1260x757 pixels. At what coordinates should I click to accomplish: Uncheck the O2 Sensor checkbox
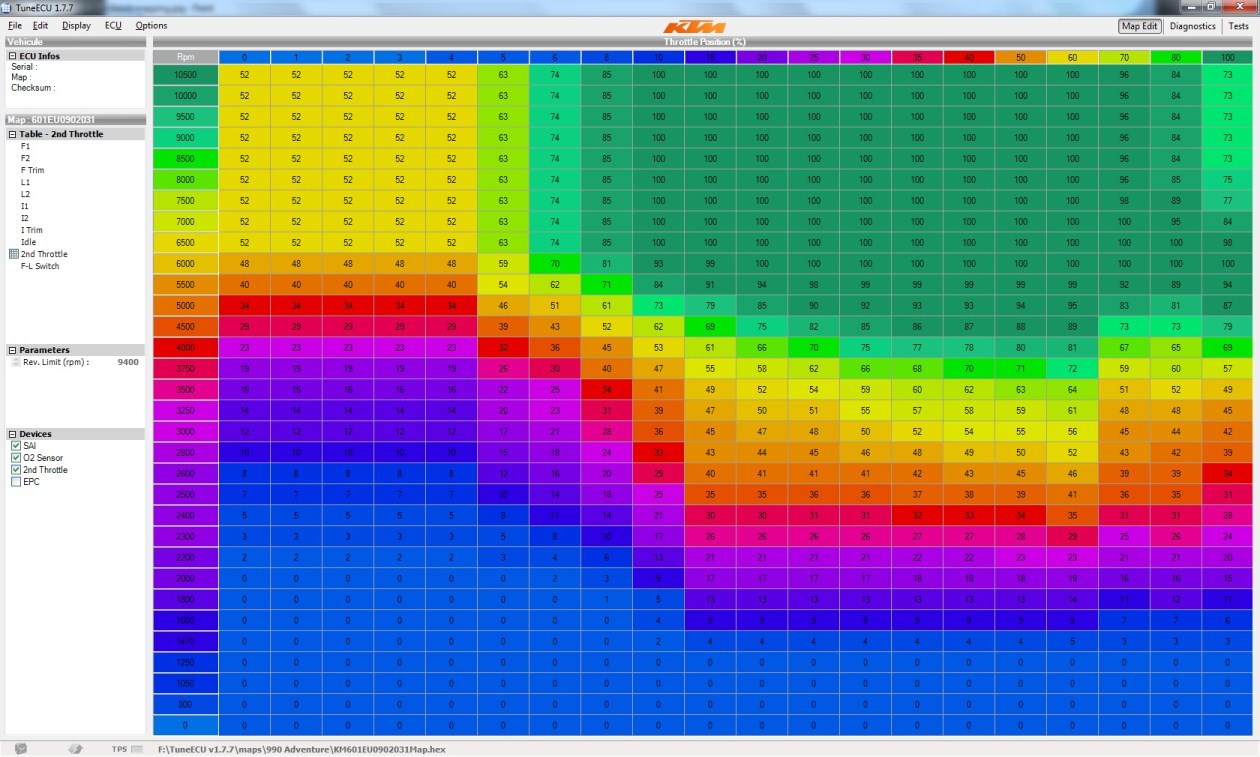[x=15, y=458]
